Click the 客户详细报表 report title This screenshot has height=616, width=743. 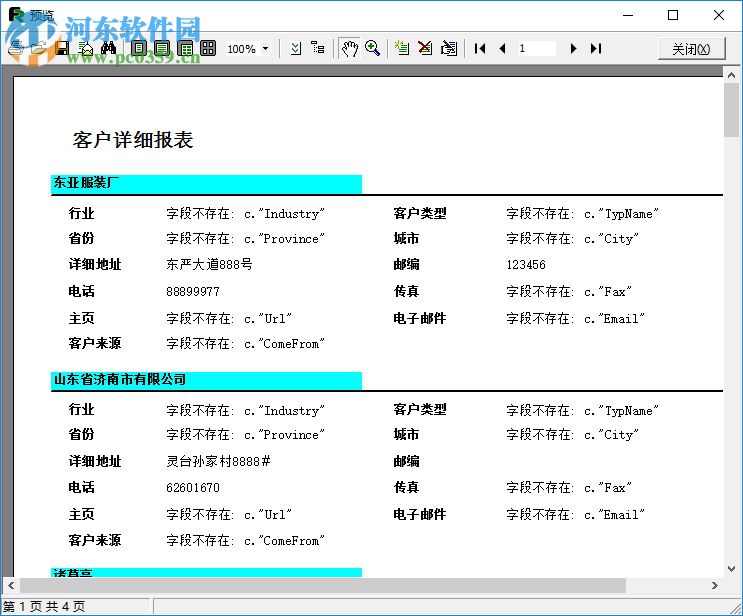[133, 140]
